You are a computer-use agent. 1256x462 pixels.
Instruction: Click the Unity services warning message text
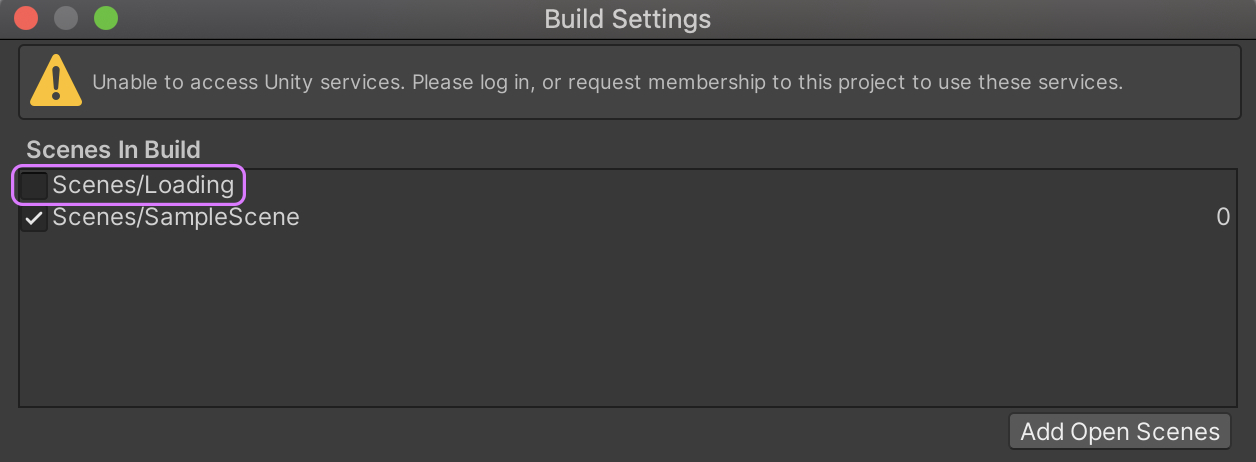pyautogui.click(x=608, y=82)
